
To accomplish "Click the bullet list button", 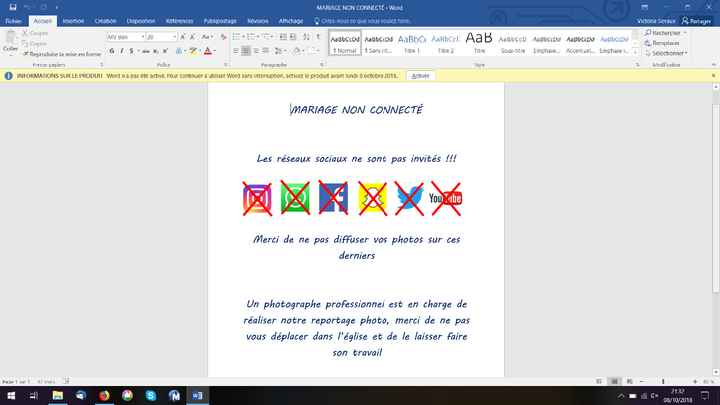I will click(x=237, y=37).
